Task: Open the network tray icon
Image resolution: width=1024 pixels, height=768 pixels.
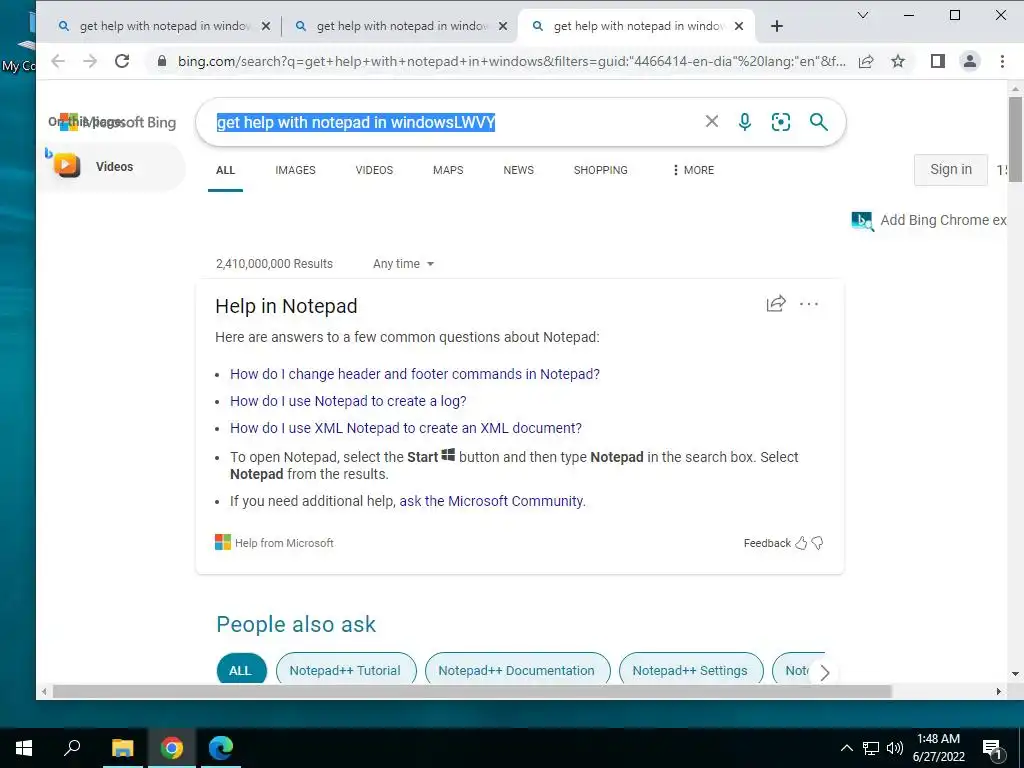Action: click(x=871, y=748)
